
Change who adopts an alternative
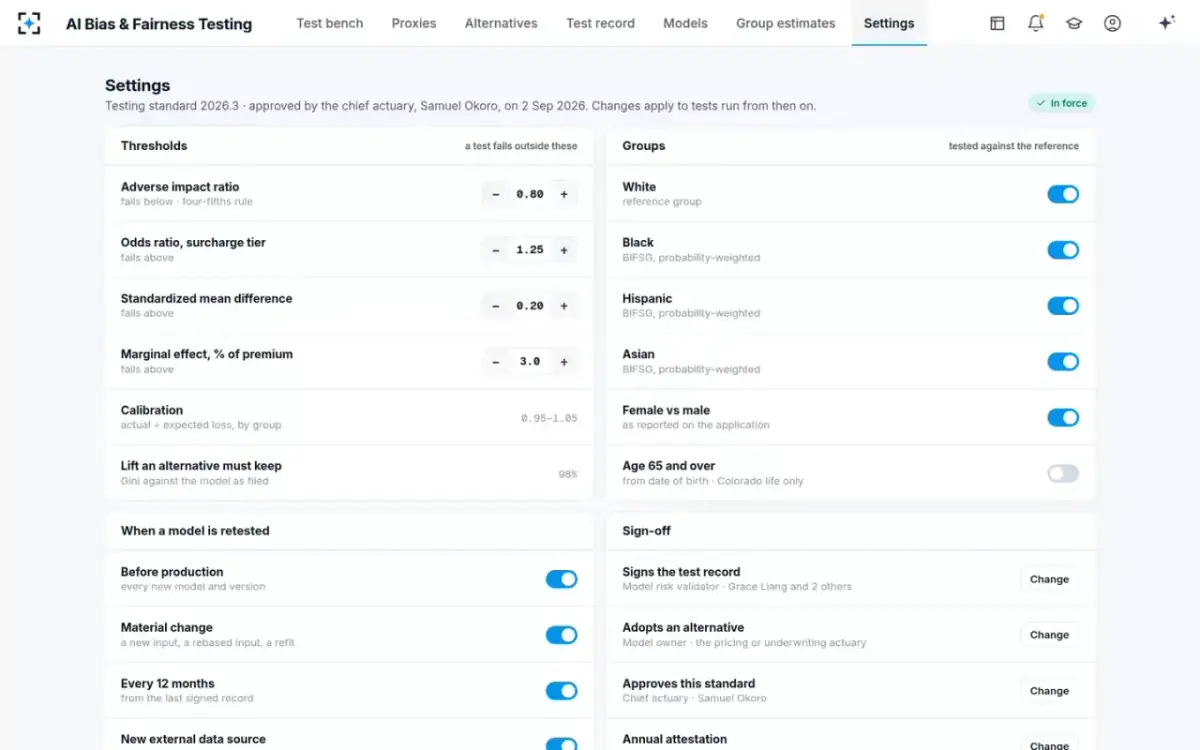[x=1049, y=635]
